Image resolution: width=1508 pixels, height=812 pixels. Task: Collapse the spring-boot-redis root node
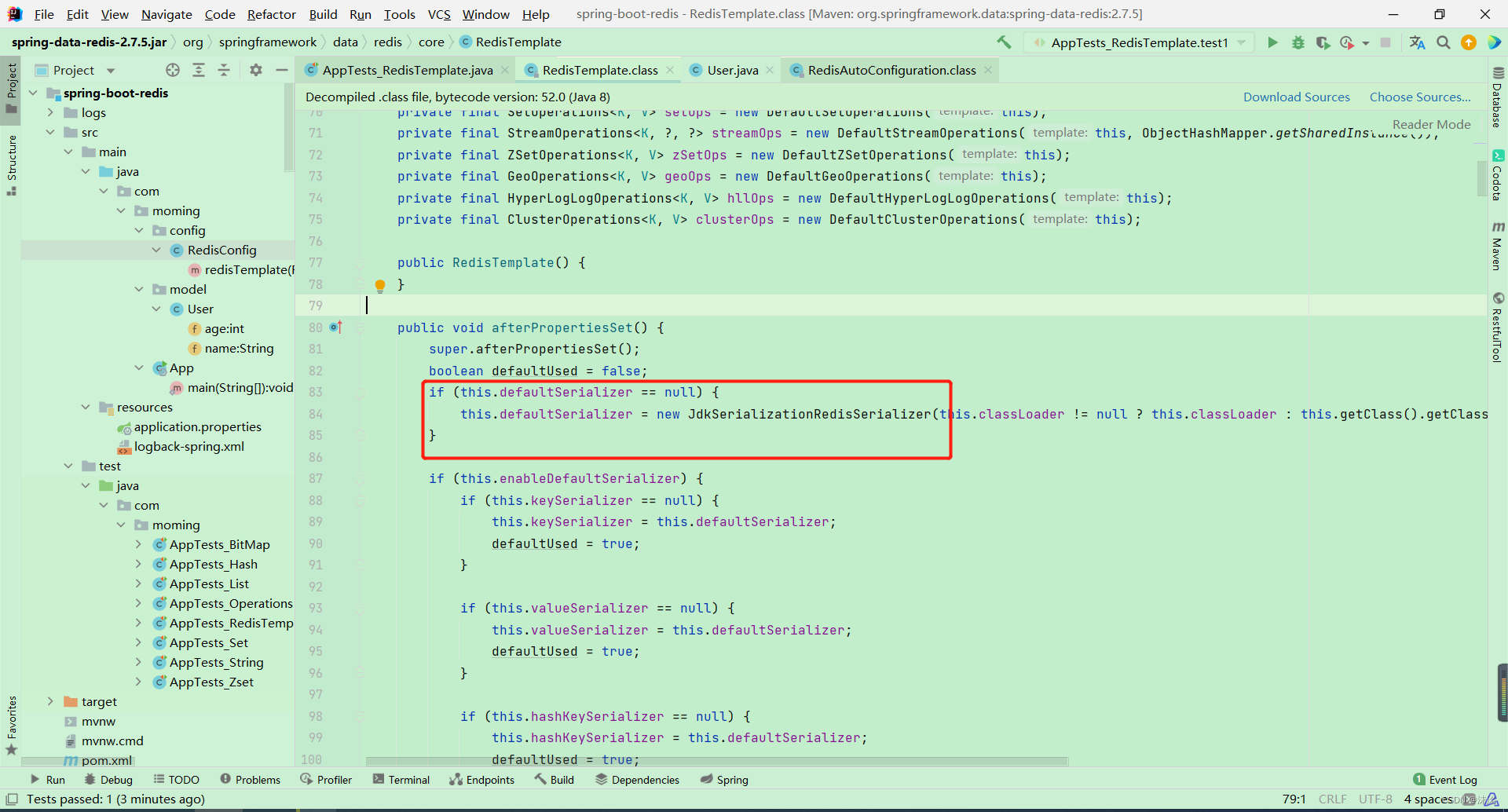pyautogui.click(x=33, y=93)
